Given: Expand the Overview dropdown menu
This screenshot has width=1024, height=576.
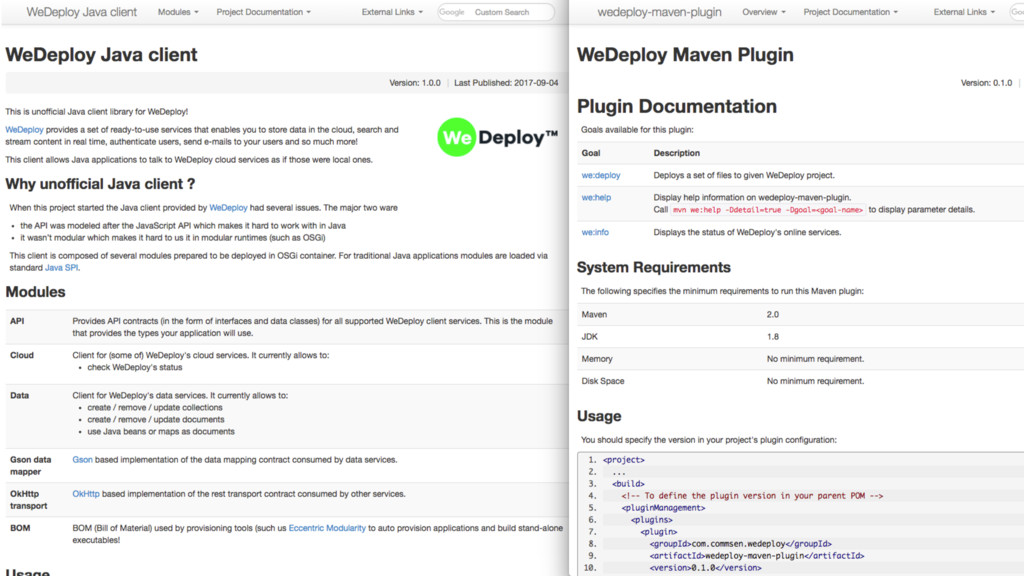Looking at the screenshot, I should click(765, 12).
